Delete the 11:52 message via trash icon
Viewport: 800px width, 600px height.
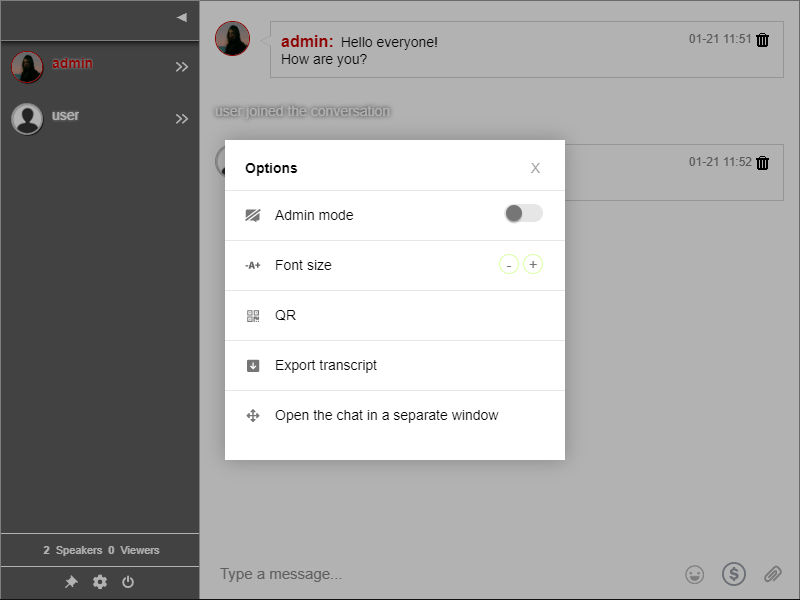[x=763, y=163]
